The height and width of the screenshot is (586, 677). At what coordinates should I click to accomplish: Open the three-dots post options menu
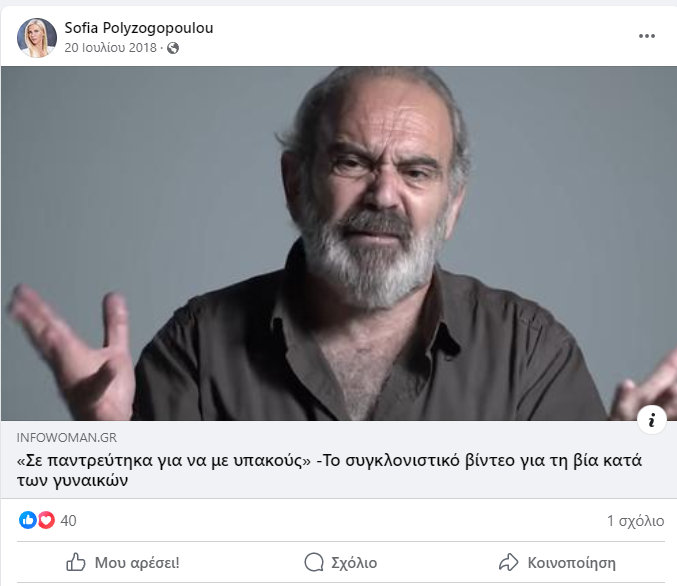click(x=646, y=36)
